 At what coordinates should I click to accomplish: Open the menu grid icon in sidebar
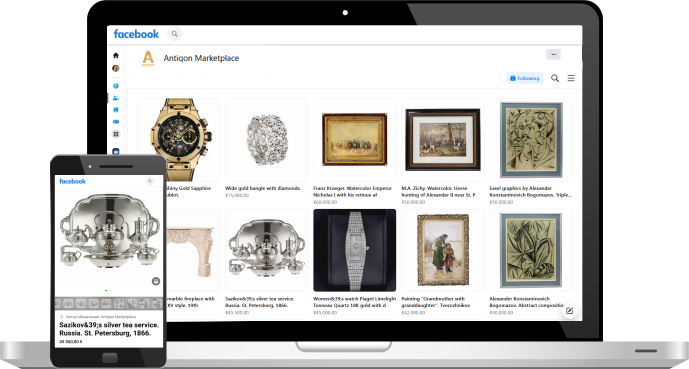pos(116,134)
